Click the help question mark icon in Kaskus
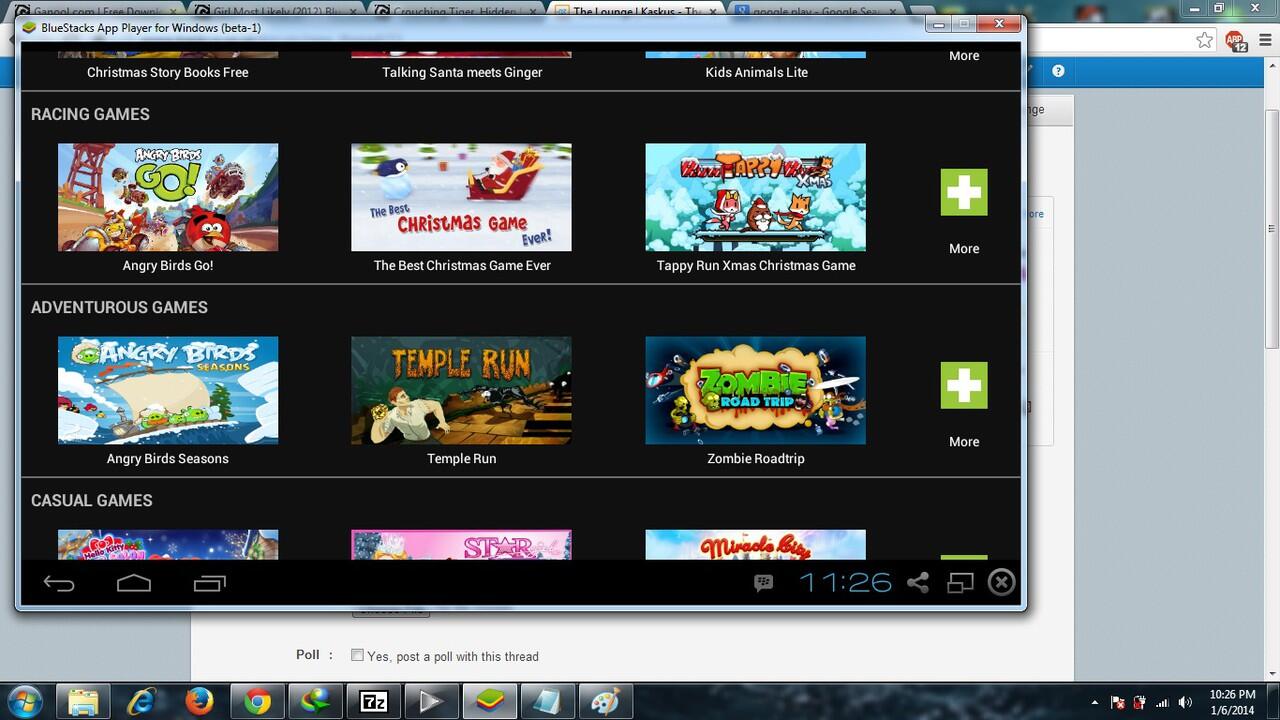This screenshot has height=720, width=1280. (1058, 71)
